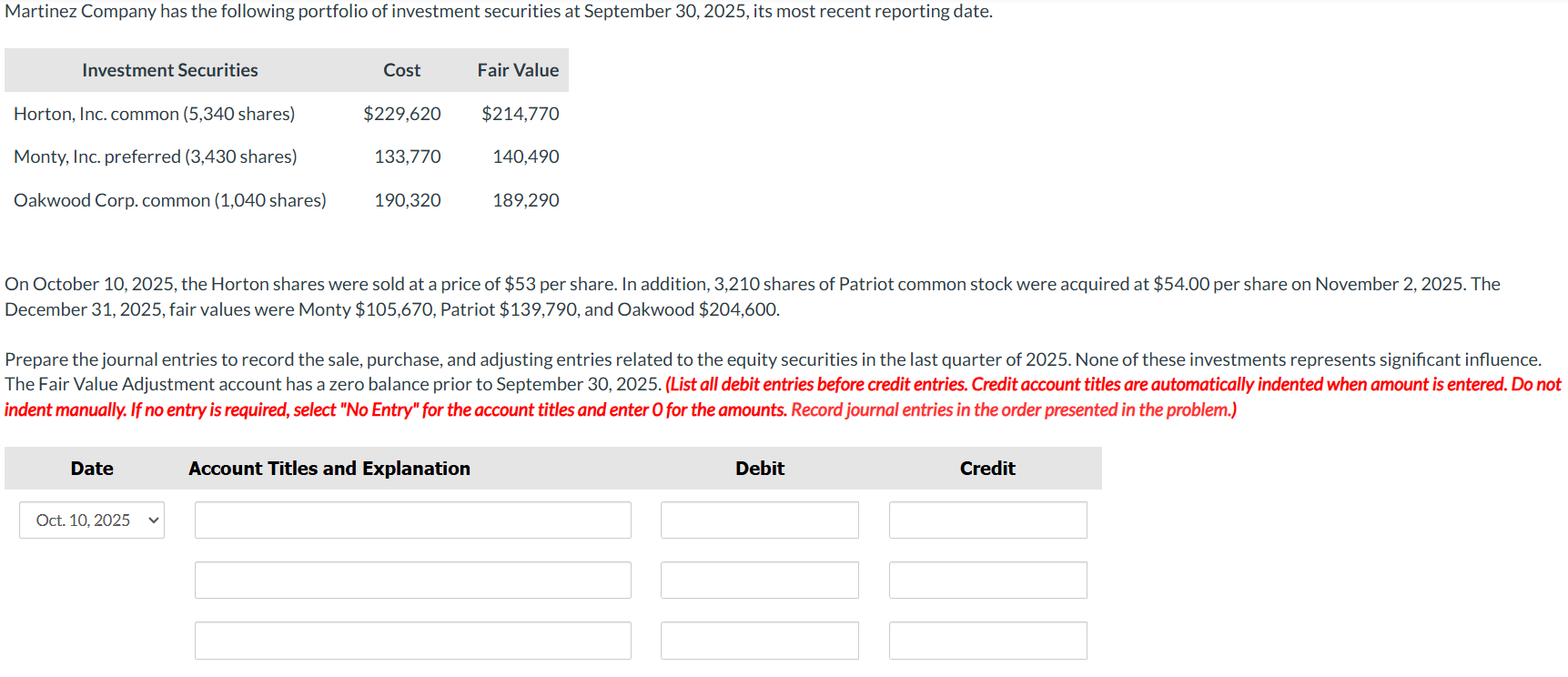Click the Investment Securities column header
1568x677 pixels.
tap(170, 70)
